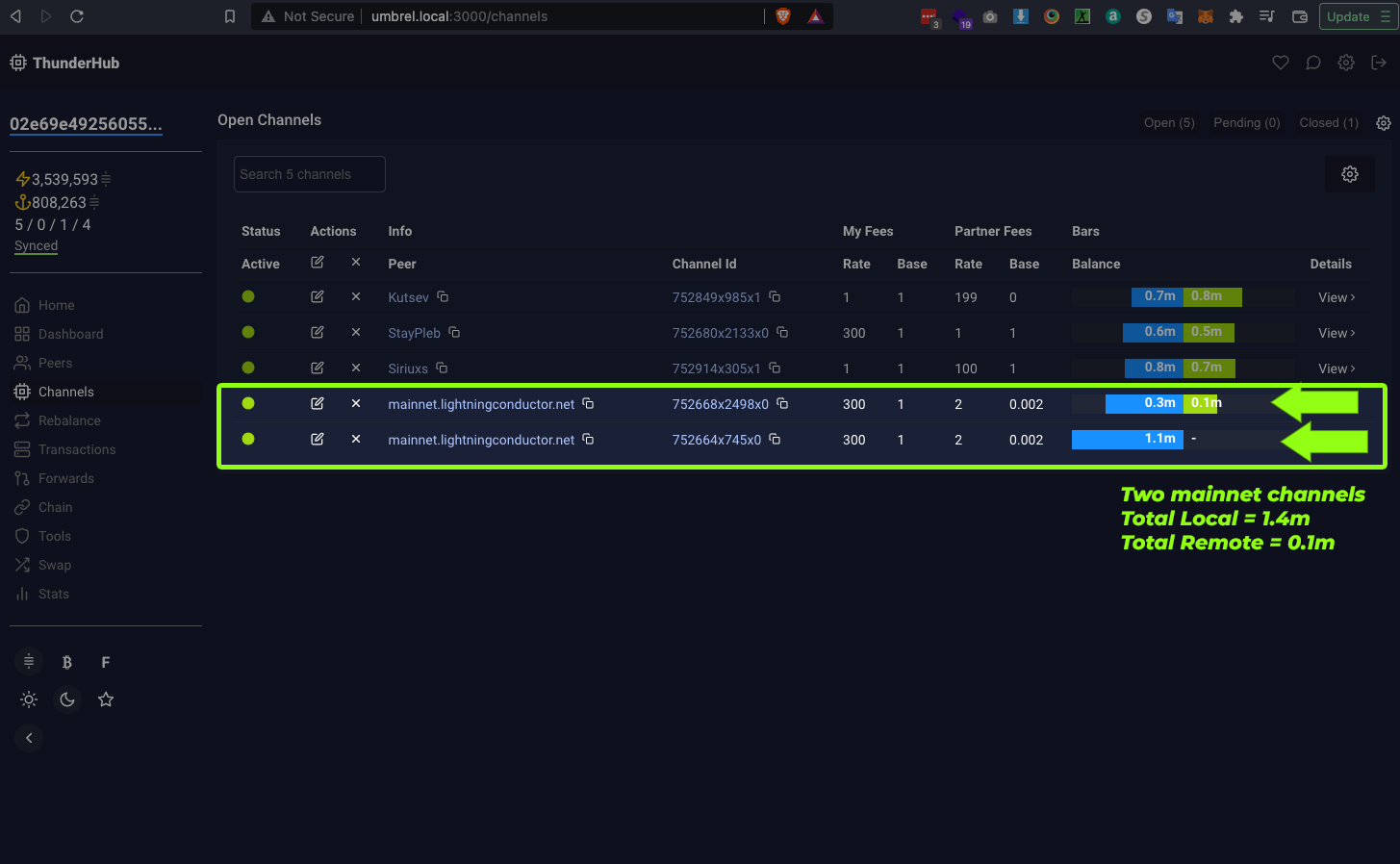
Task: Expand View details for StayPleb channel
Action: tap(1336, 333)
